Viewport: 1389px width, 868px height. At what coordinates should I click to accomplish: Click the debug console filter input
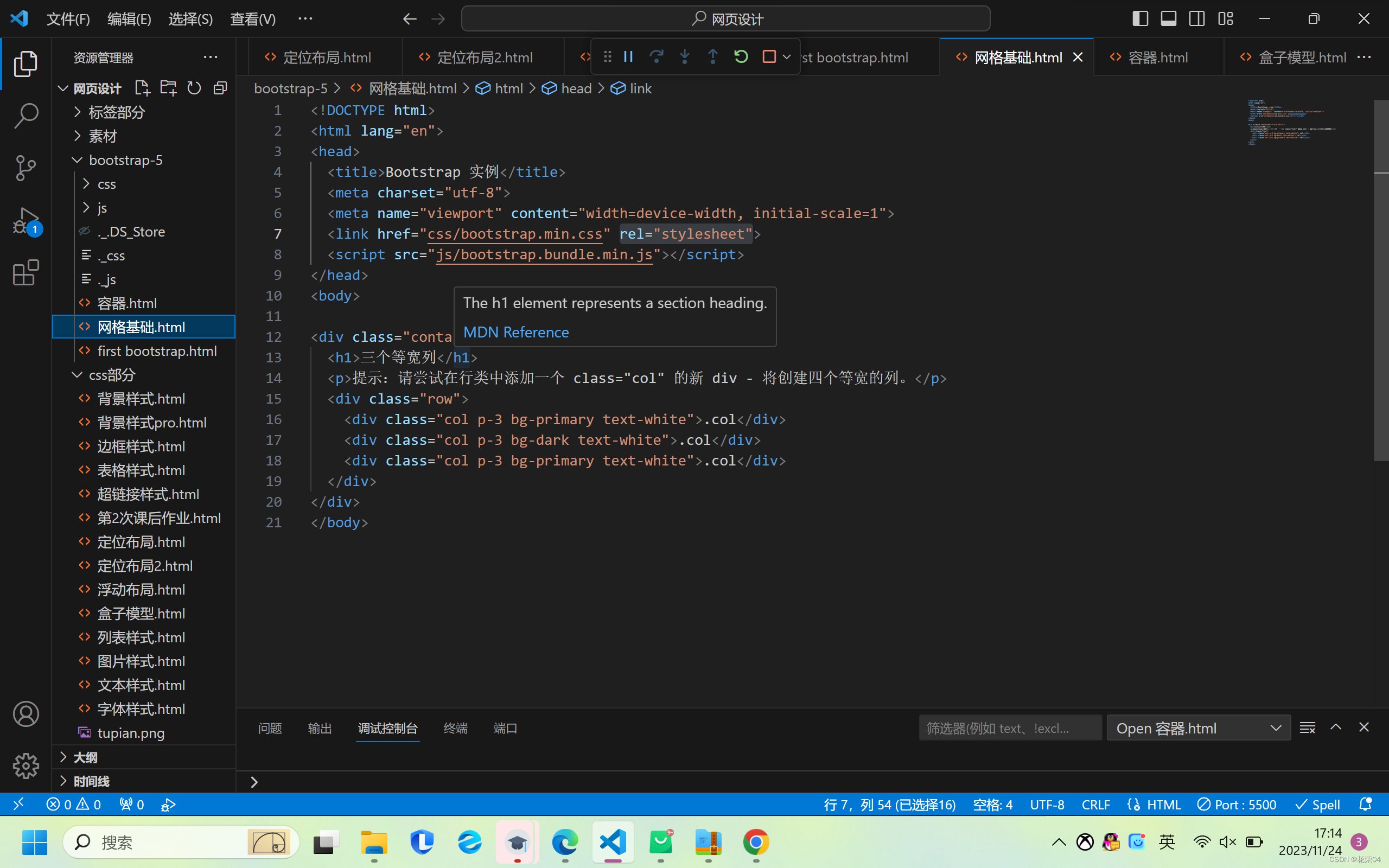(x=1009, y=728)
